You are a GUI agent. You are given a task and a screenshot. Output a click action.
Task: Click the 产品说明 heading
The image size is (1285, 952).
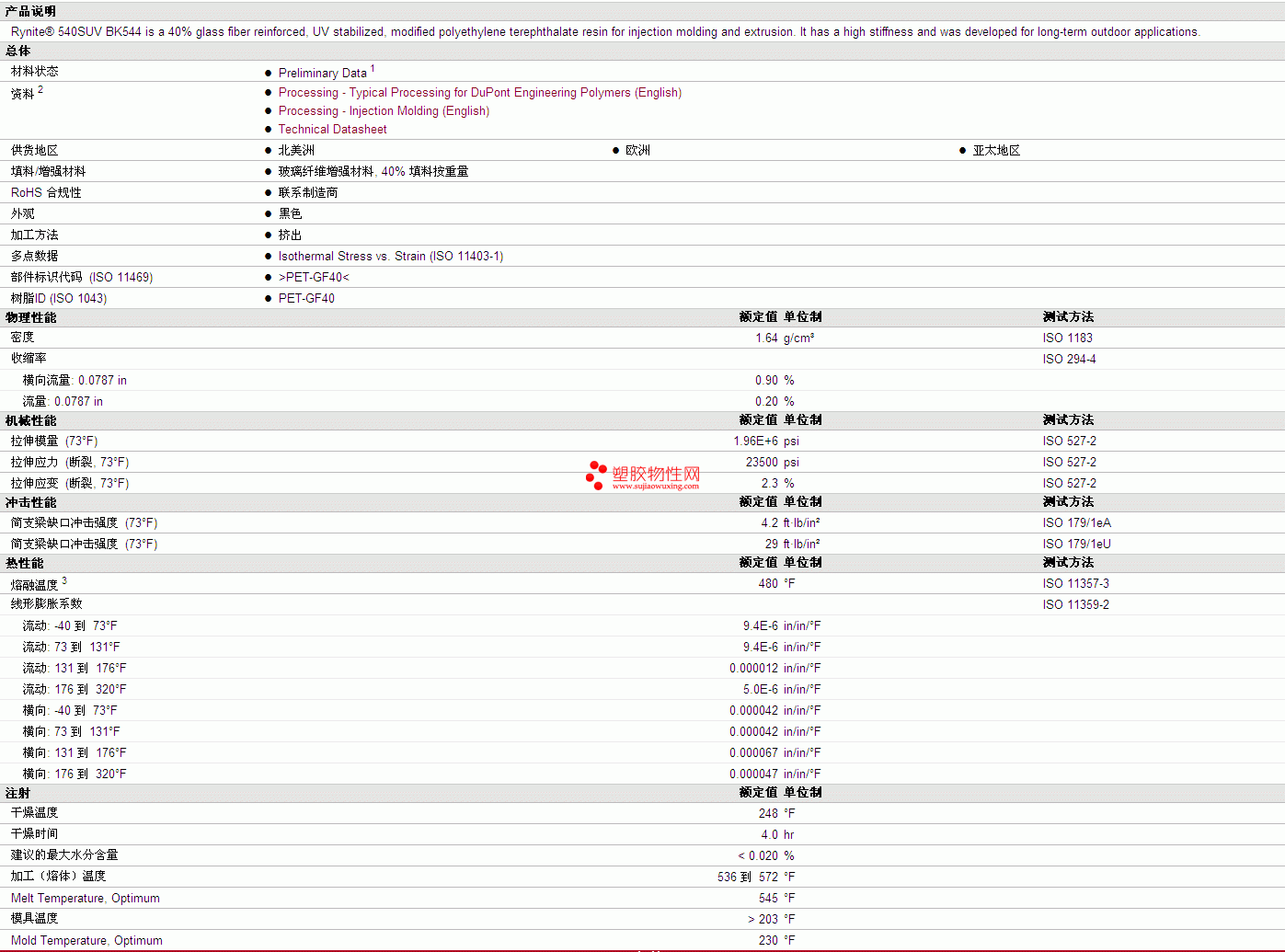[30, 12]
